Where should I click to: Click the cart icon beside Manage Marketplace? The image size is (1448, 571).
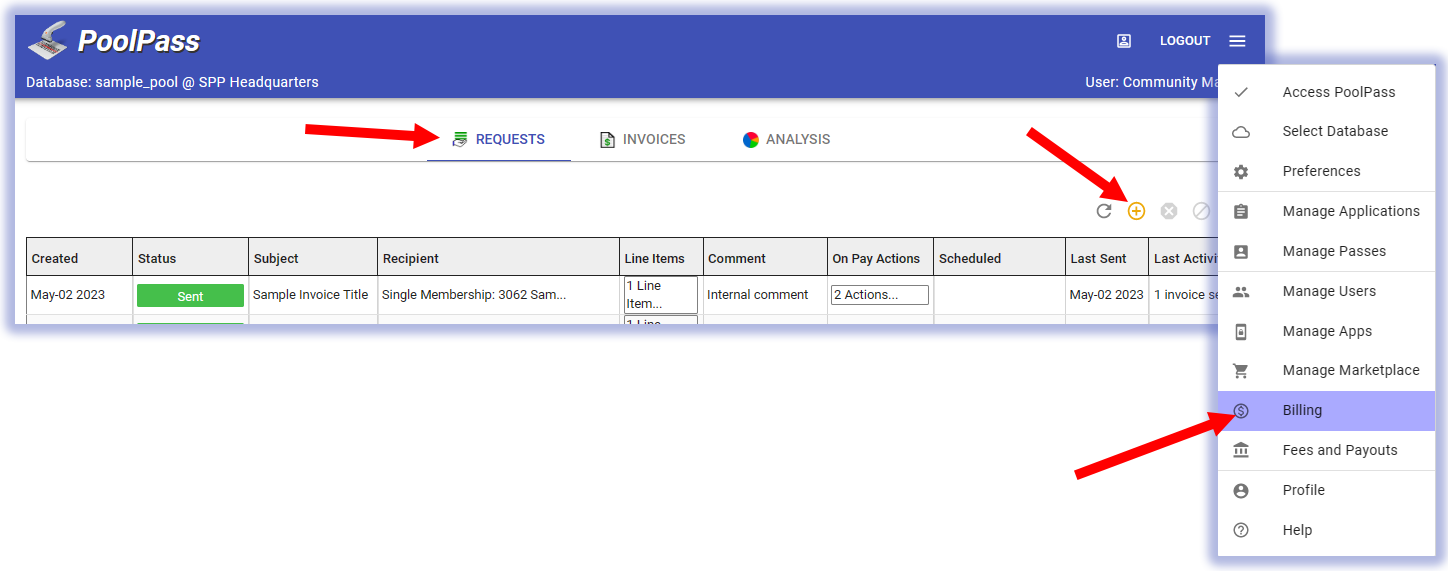coord(1241,371)
